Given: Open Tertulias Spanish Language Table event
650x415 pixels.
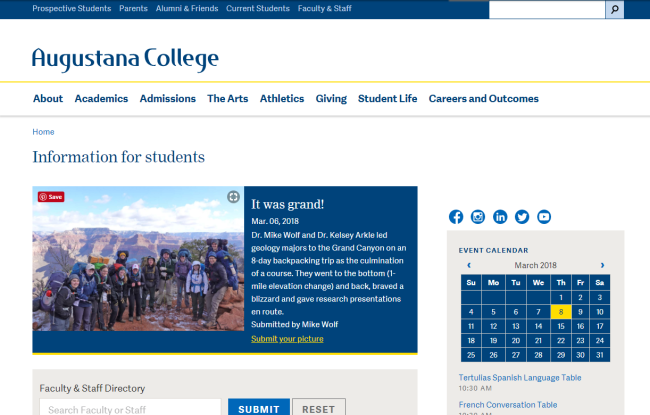Looking at the screenshot, I should [x=520, y=378].
